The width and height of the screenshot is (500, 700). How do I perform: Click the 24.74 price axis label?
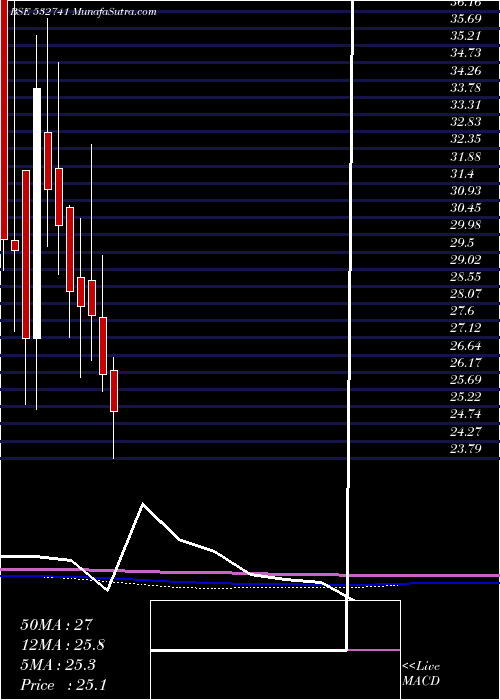pyautogui.click(x=466, y=415)
